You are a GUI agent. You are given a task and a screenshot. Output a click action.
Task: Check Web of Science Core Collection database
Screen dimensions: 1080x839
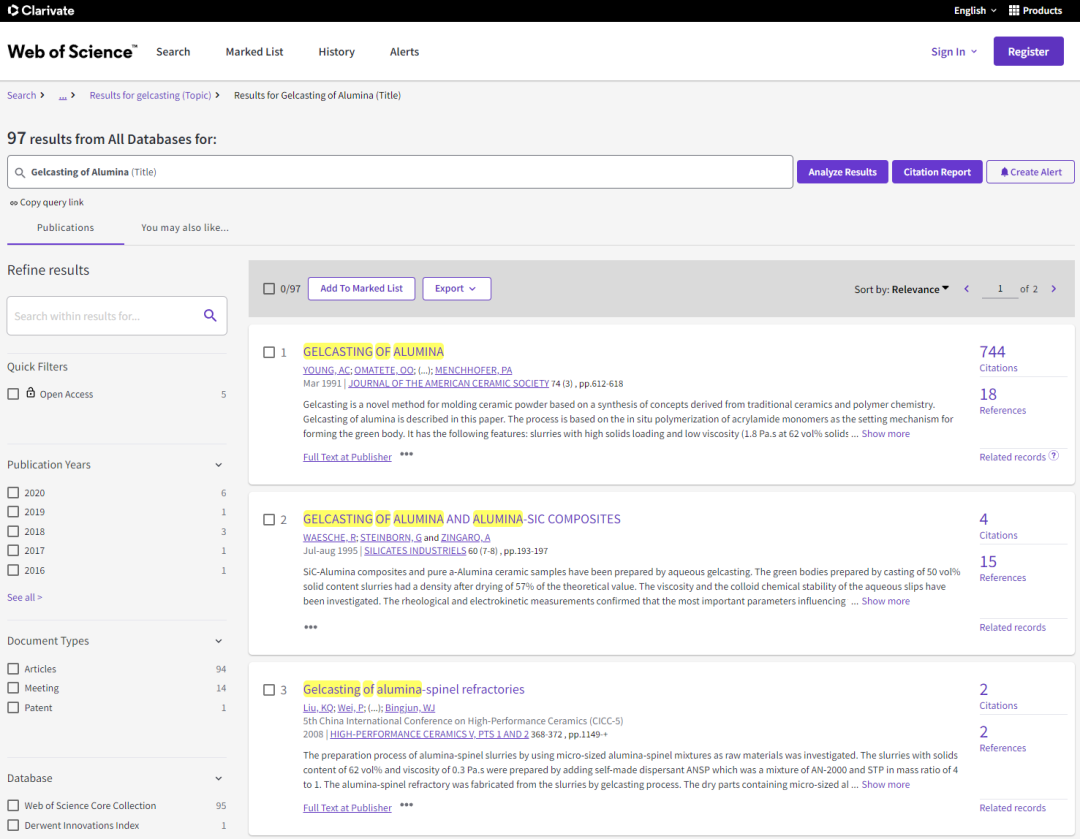13,805
